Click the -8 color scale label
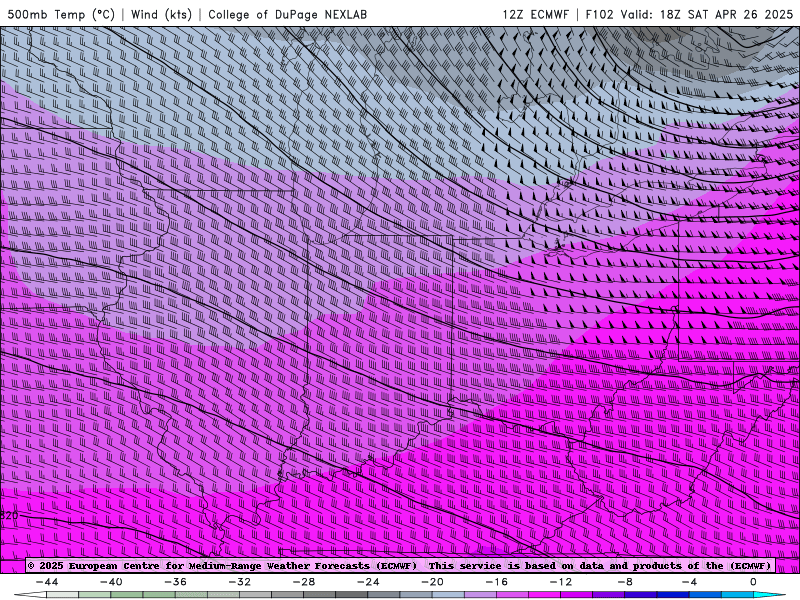800x600 pixels. pos(625,582)
